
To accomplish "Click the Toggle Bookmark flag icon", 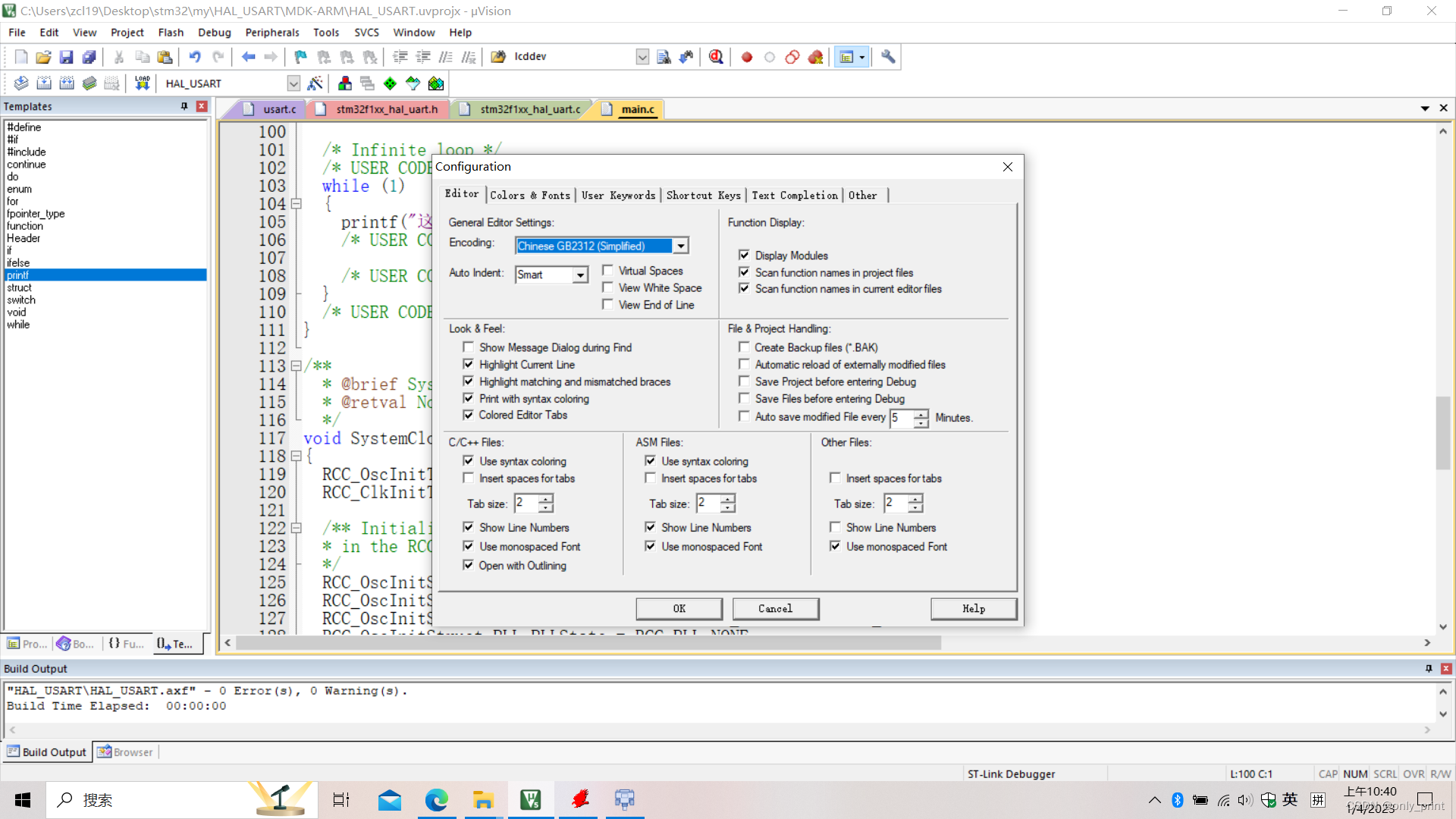I will [301, 57].
